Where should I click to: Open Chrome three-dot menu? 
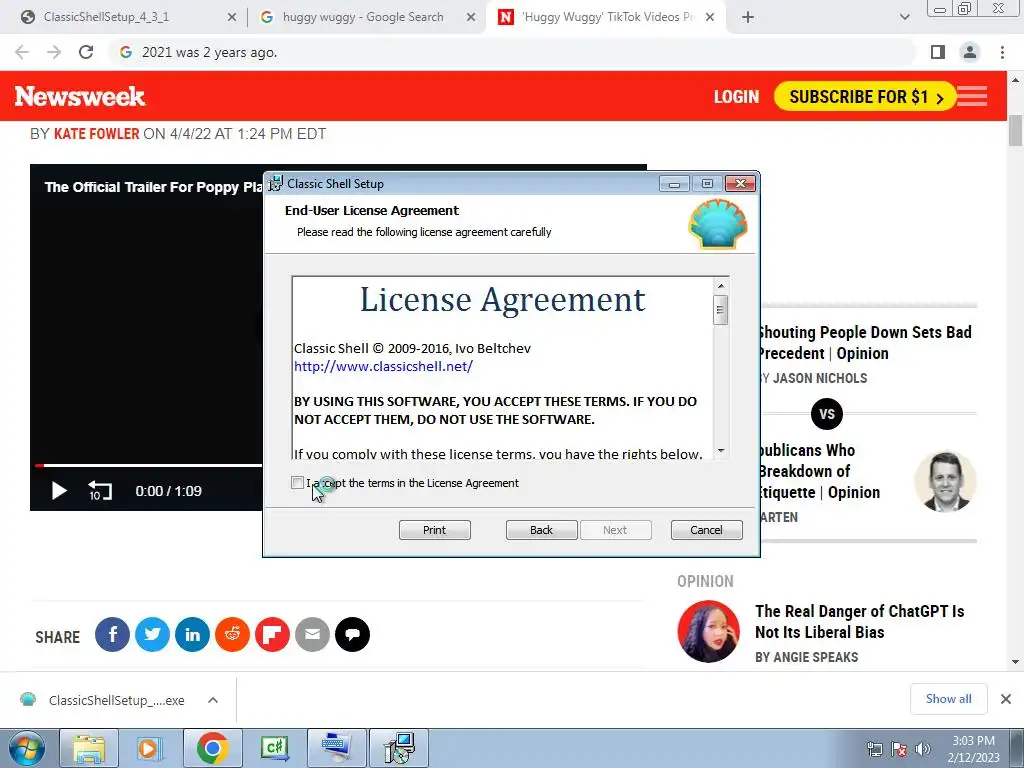click(x=1002, y=52)
